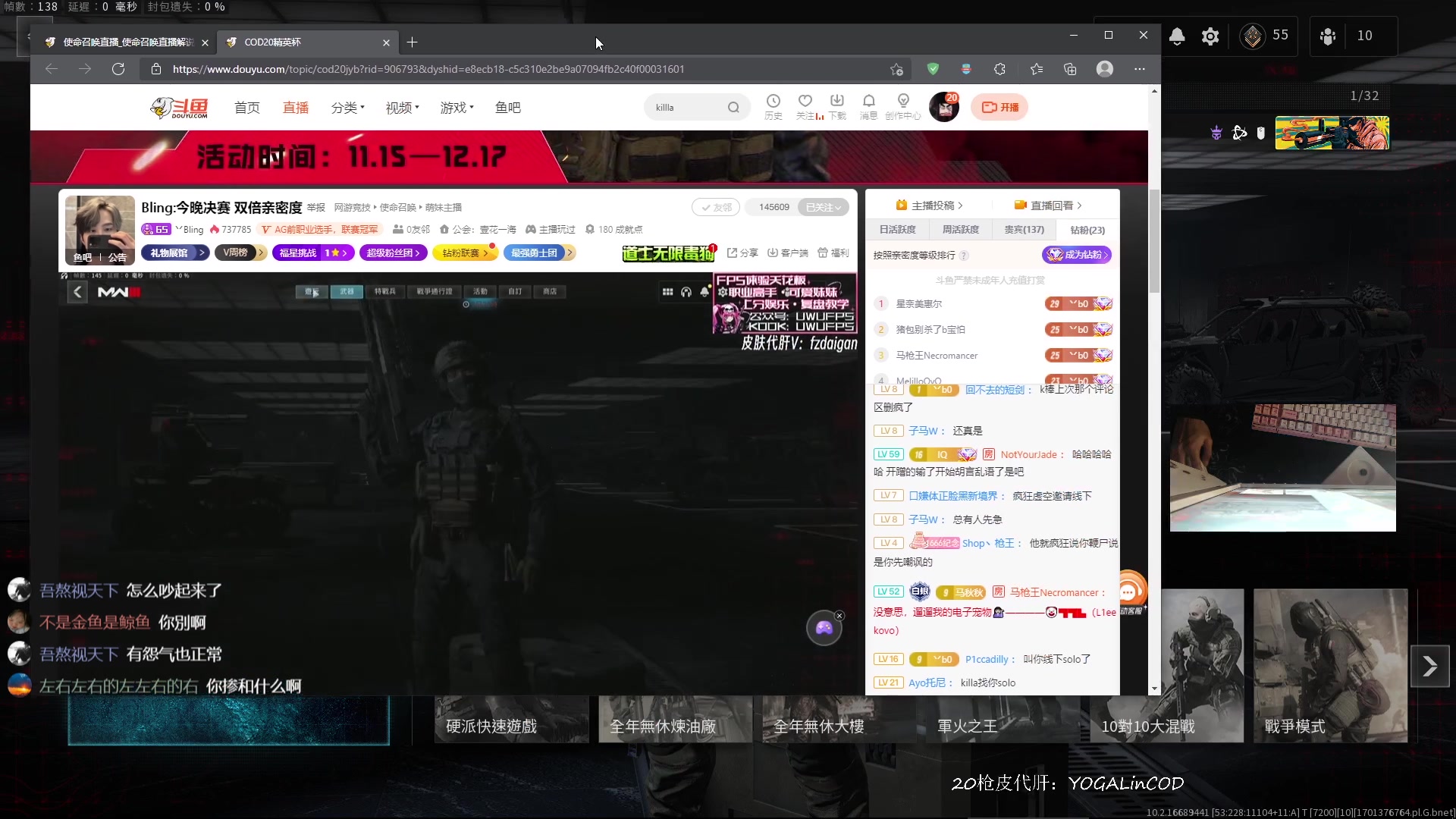Expand the V周榜 weekly ranking entry
Screen dimensions: 1456x819
(240, 253)
